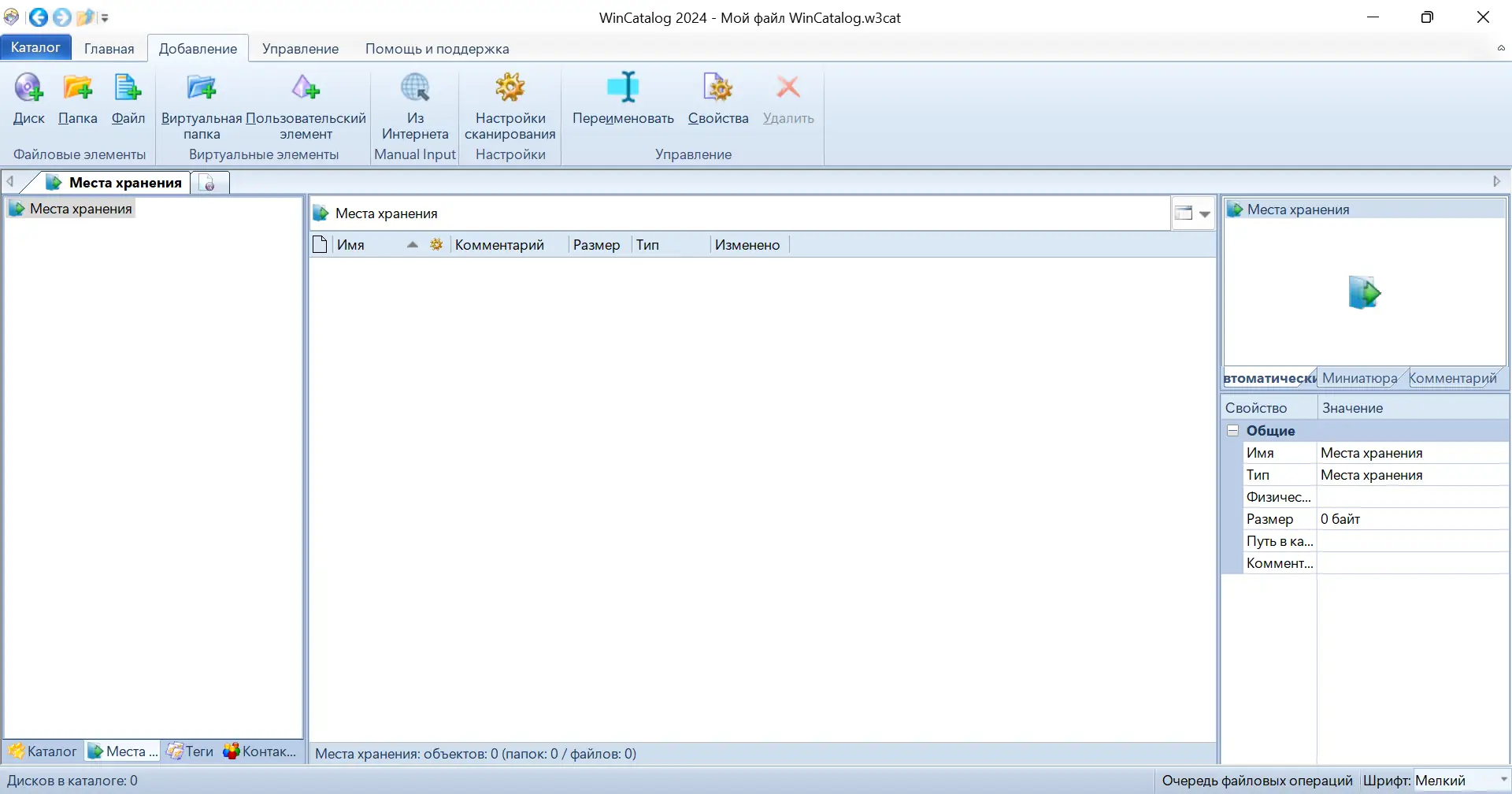Click the Переименовать rename icon
1512x794 pixels.
[x=623, y=88]
